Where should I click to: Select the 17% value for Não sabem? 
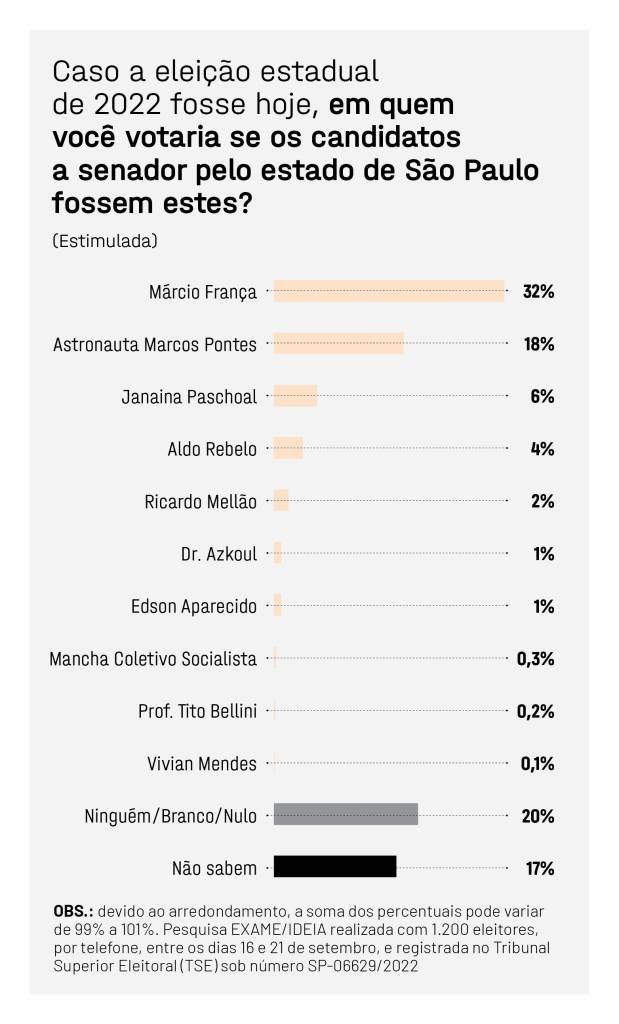point(540,868)
